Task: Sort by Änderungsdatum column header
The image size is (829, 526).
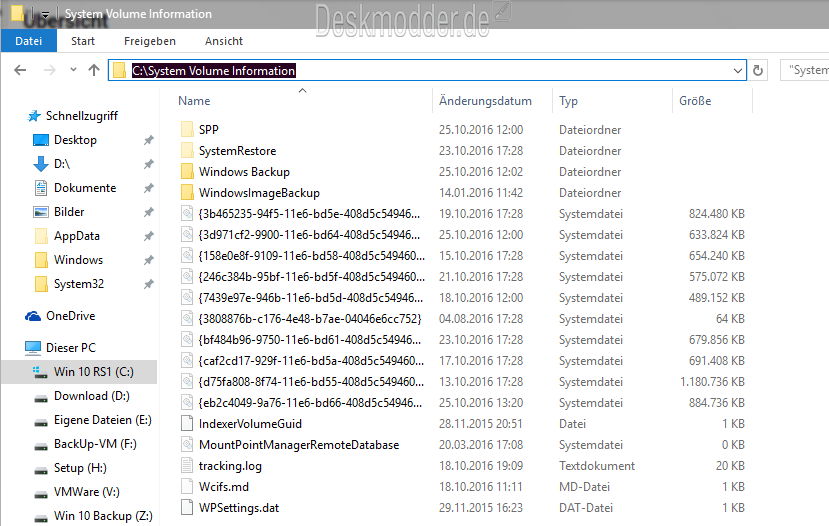Action: (x=485, y=100)
